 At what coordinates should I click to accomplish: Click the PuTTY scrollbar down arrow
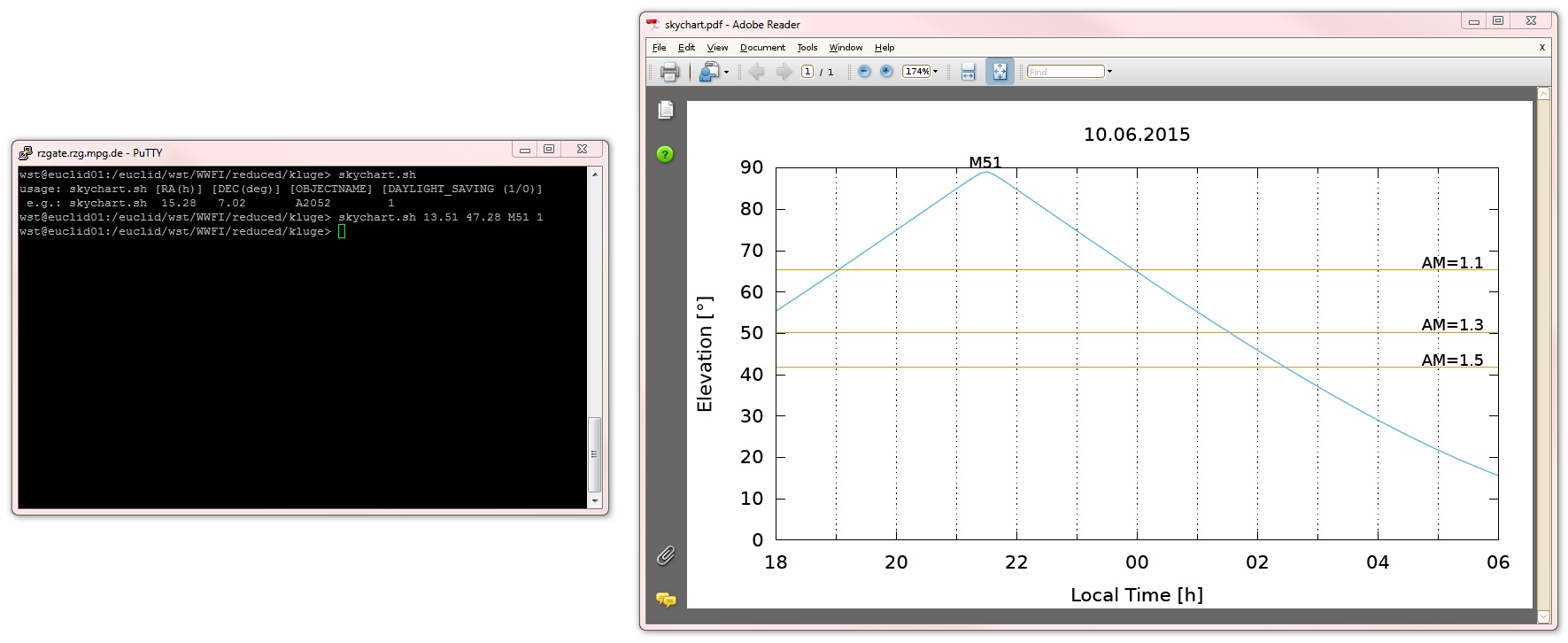(x=595, y=501)
